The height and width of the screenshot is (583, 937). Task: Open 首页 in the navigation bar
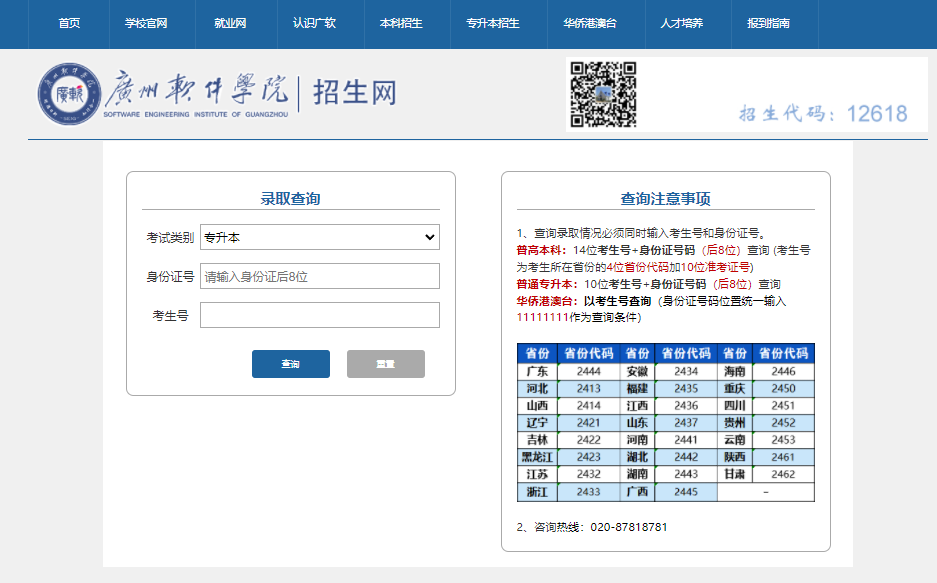(x=69, y=23)
